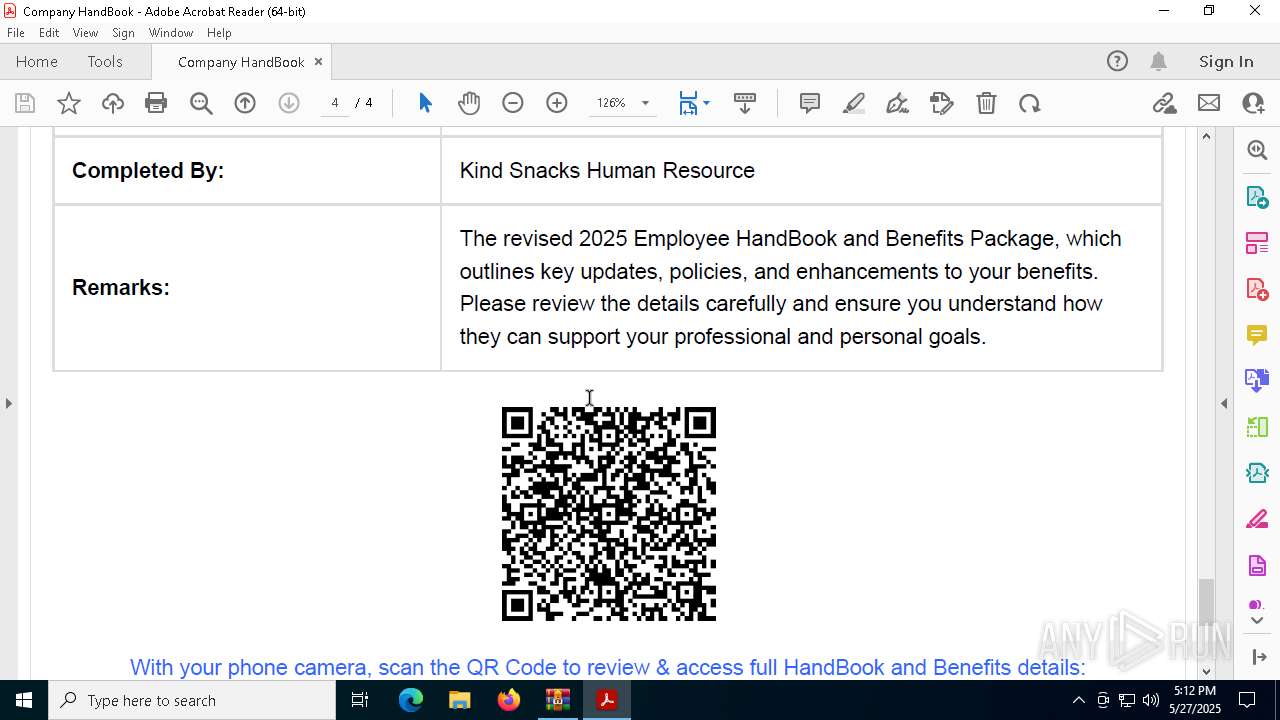This screenshot has width=1280, height=720.
Task: Zoom out with minus button
Action: (513, 103)
